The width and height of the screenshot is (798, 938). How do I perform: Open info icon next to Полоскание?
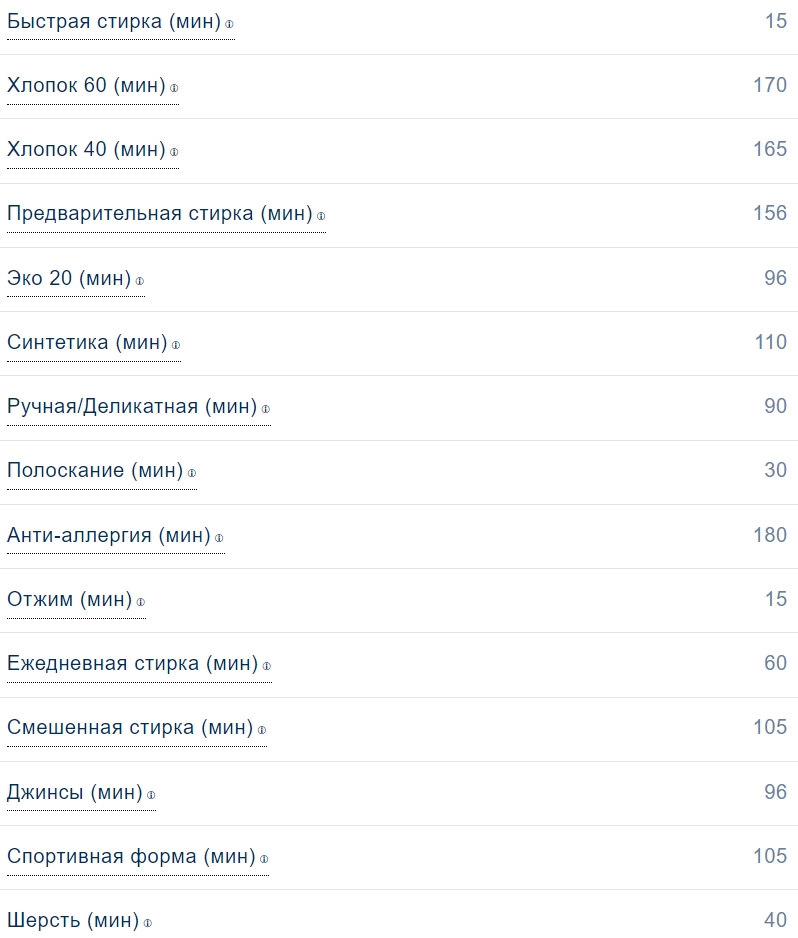[x=192, y=473]
